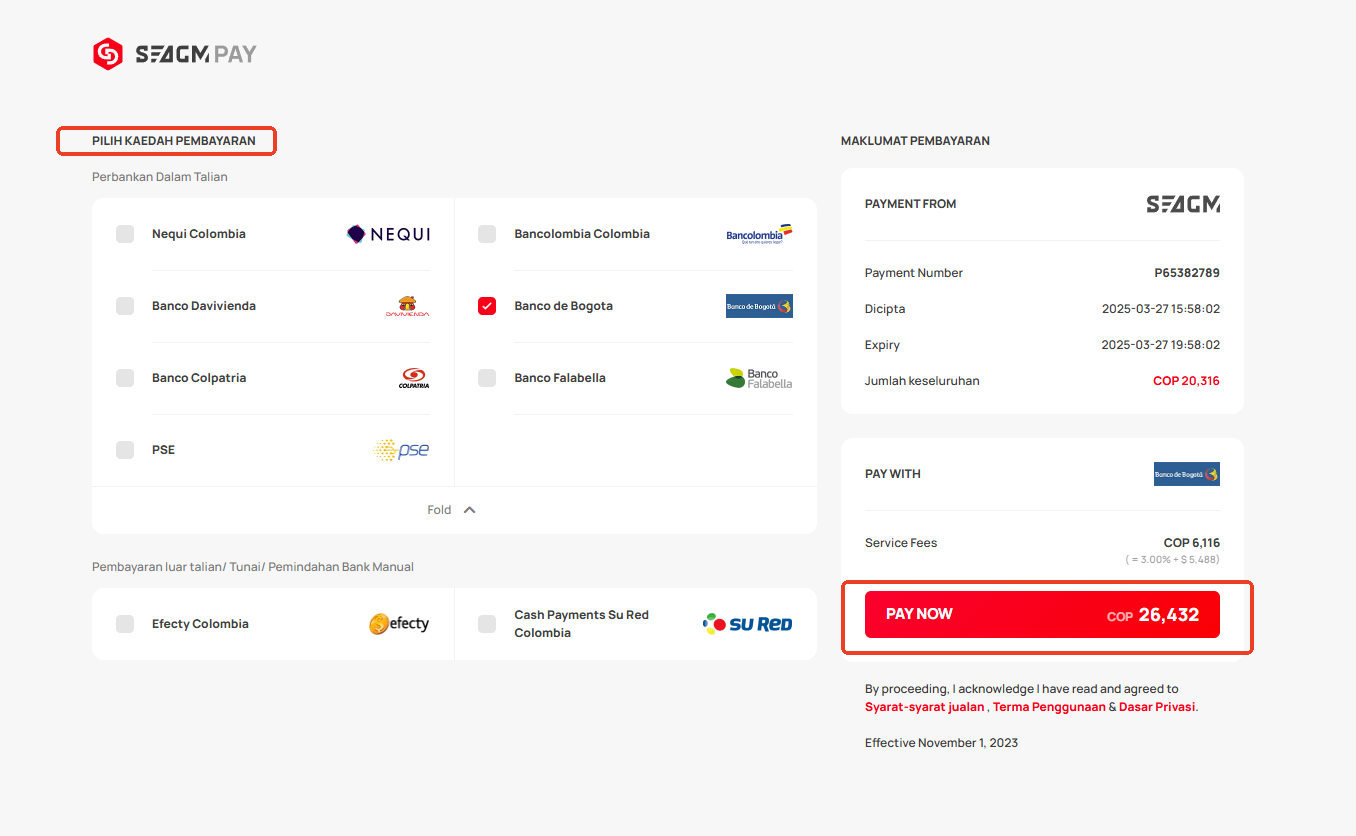Select the Nequi Colombia label
The height and width of the screenshot is (836, 1356).
pos(199,234)
